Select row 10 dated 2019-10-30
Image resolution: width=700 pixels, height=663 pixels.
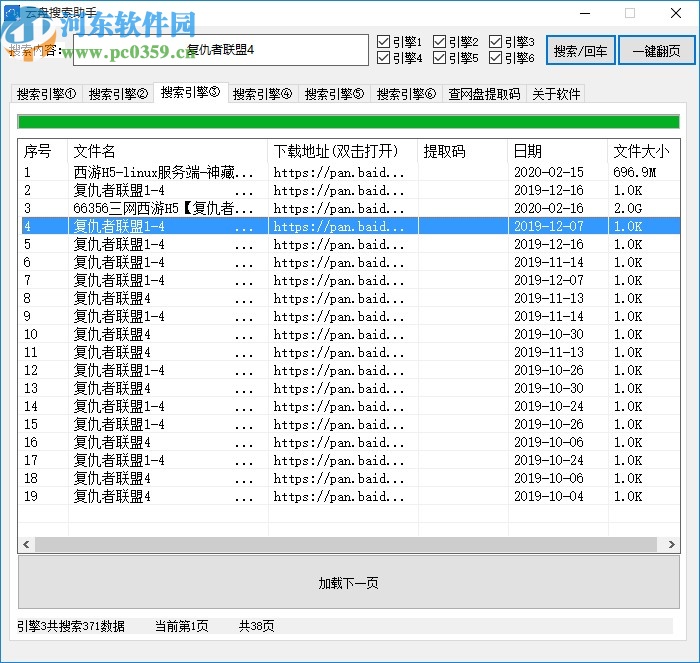point(349,334)
